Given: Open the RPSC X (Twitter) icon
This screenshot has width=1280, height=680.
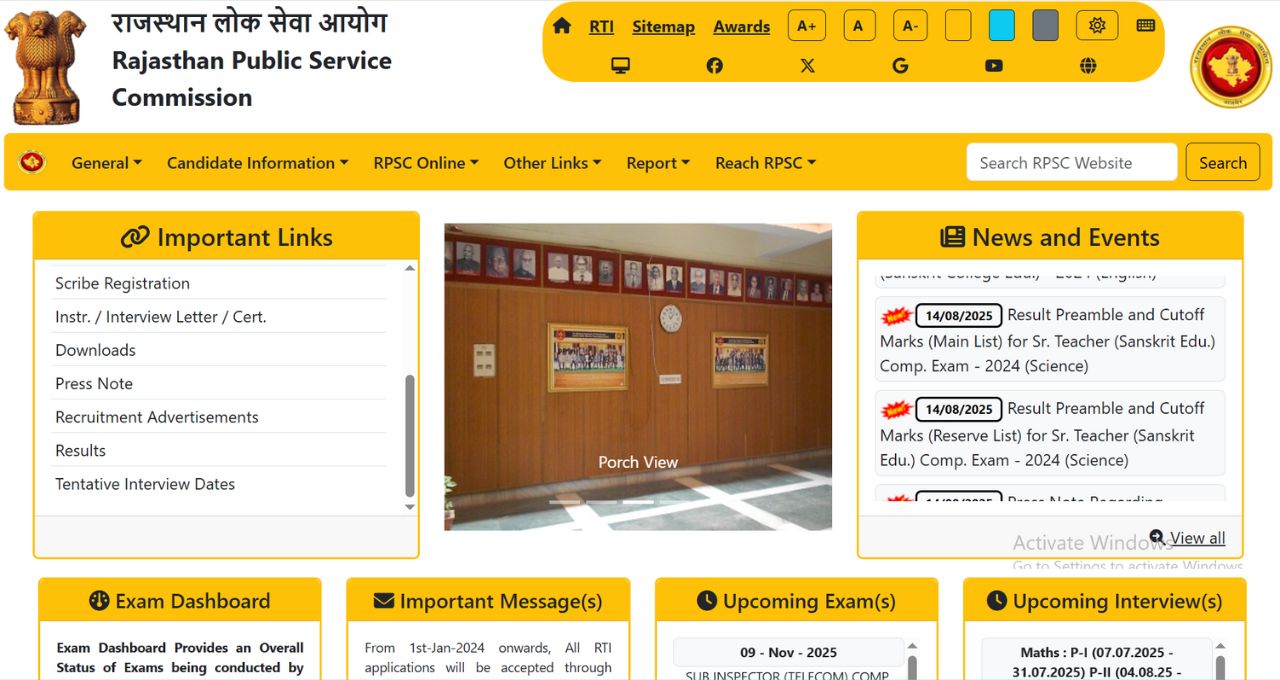Looking at the screenshot, I should (808, 66).
